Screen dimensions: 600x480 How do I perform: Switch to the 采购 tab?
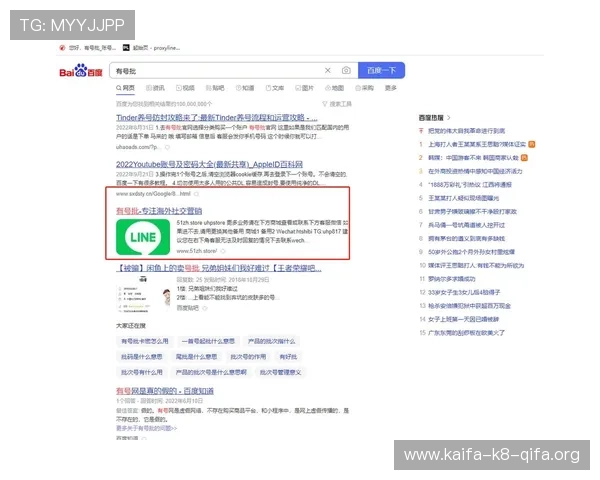364,88
